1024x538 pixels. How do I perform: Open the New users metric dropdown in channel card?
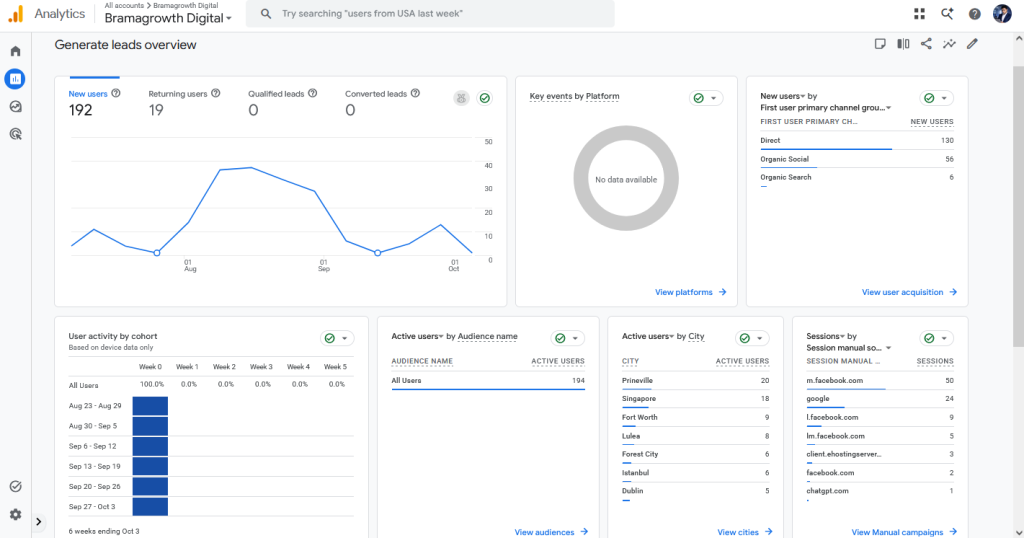click(782, 96)
